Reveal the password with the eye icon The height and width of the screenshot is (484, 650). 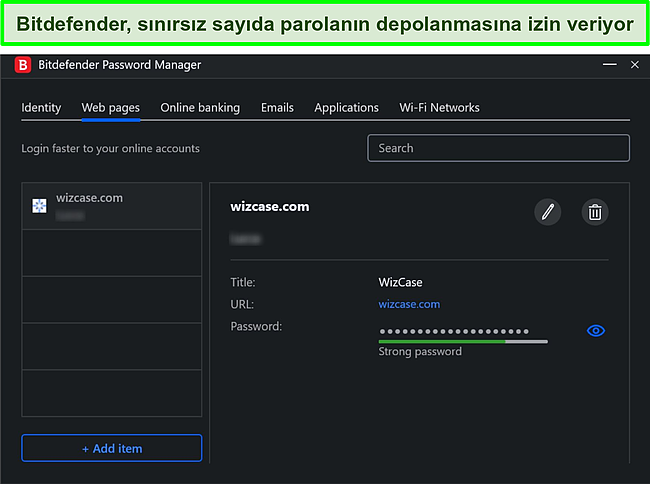click(596, 331)
